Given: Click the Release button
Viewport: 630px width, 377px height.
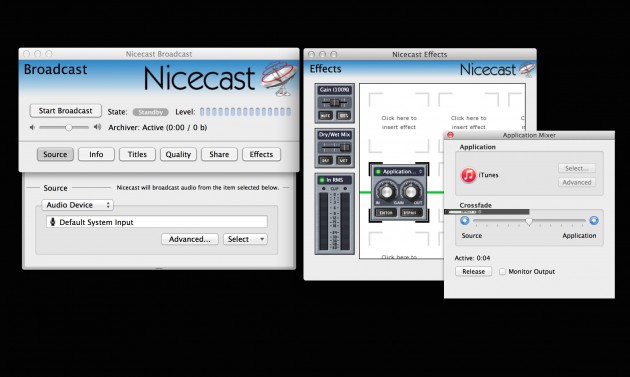Looking at the screenshot, I should (x=474, y=272).
